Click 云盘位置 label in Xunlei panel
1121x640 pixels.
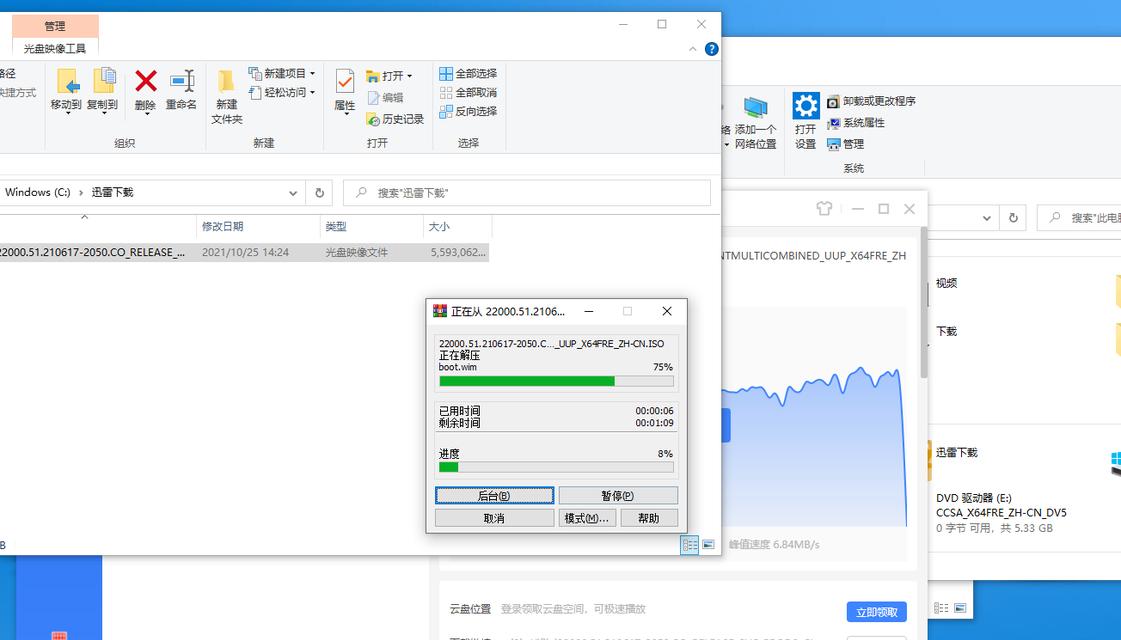pyautogui.click(x=470, y=609)
